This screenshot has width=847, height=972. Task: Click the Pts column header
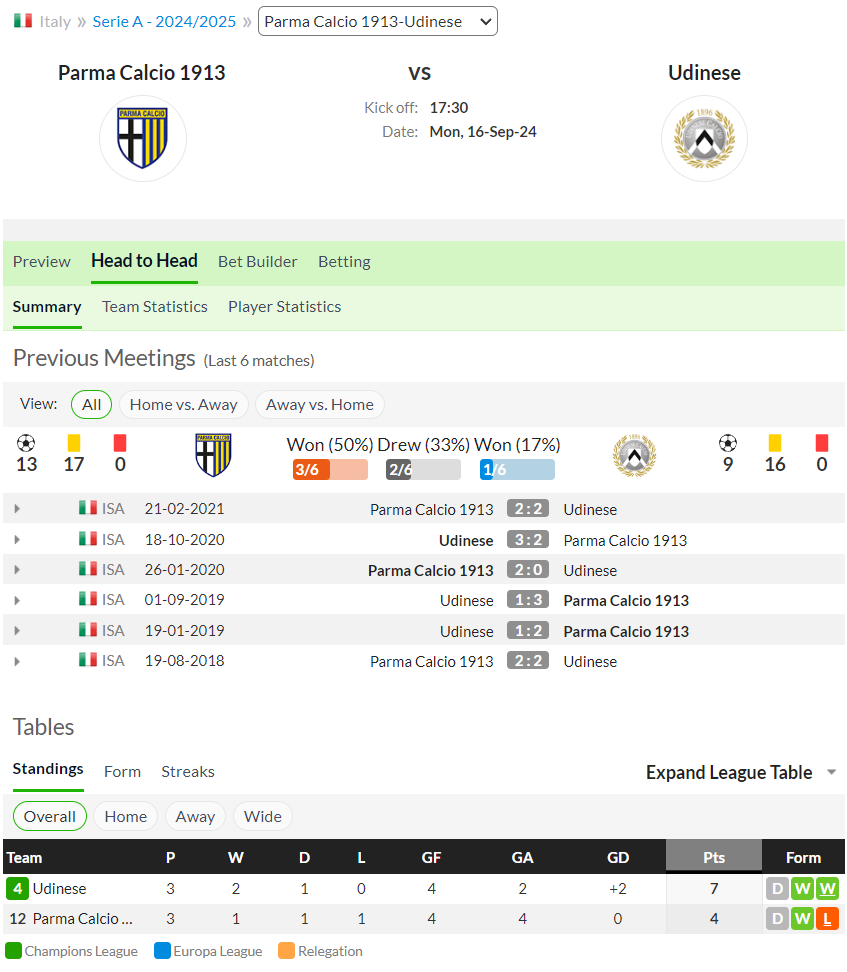tap(714, 857)
